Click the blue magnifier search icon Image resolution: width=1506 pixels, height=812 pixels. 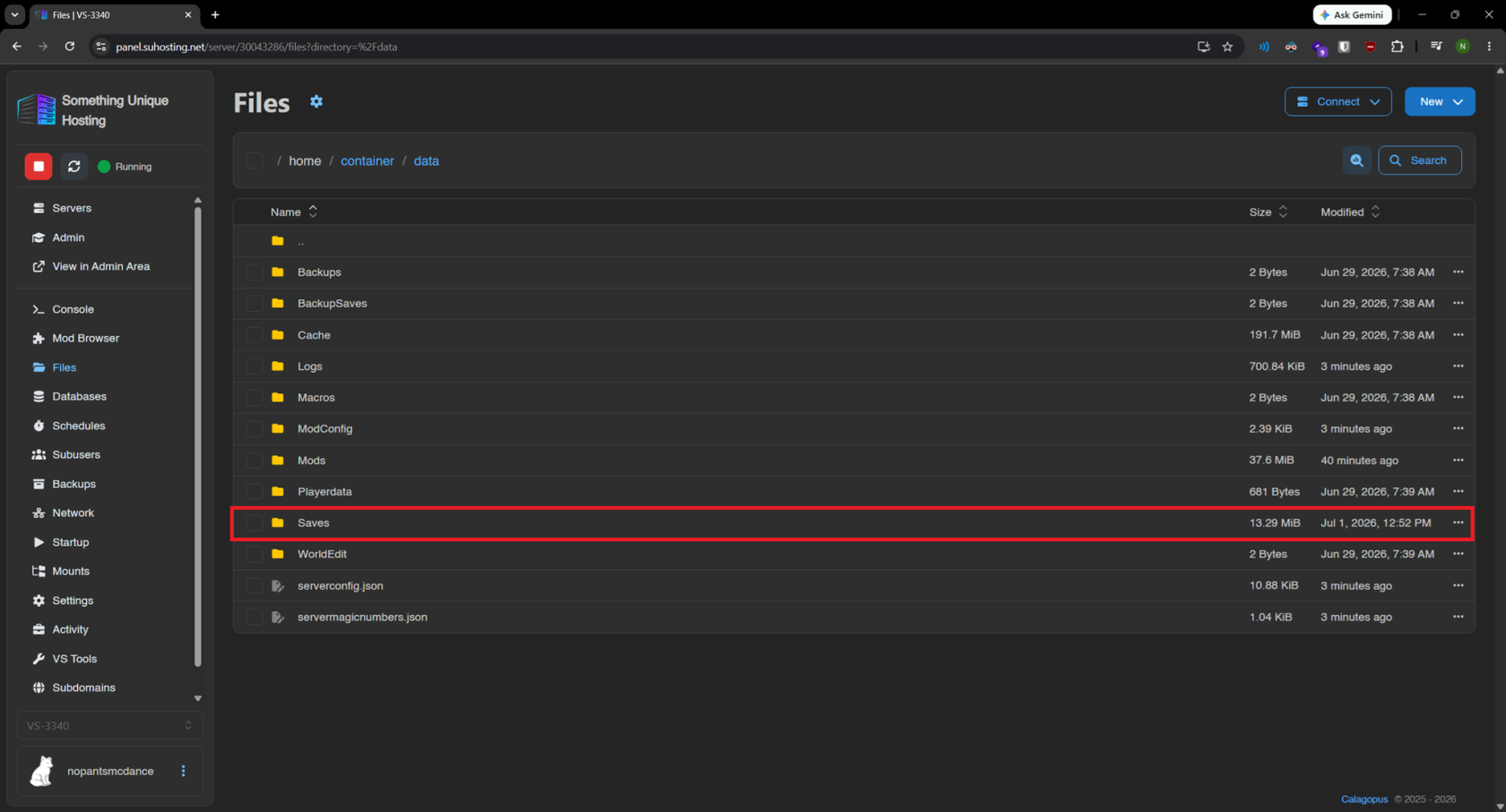(1357, 160)
